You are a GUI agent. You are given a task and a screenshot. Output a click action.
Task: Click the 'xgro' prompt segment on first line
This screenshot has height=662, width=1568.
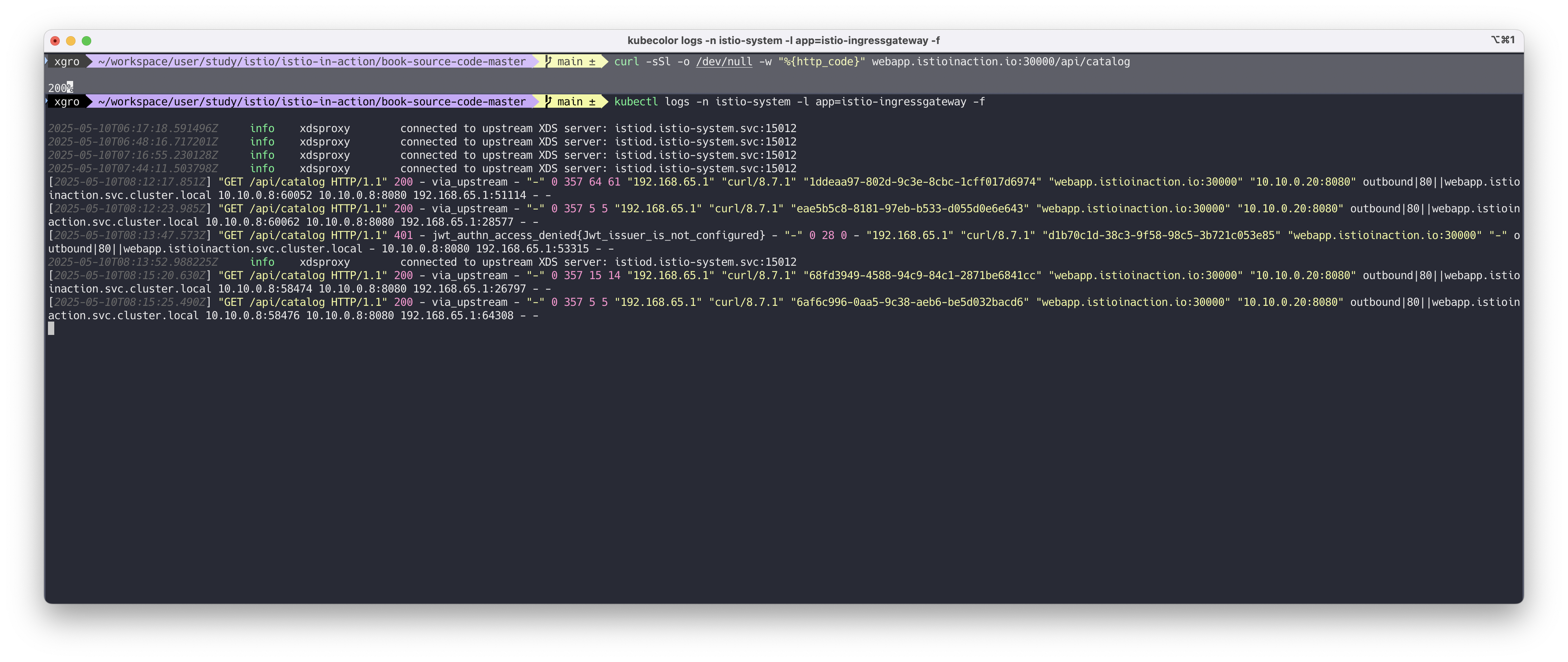[67, 61]
